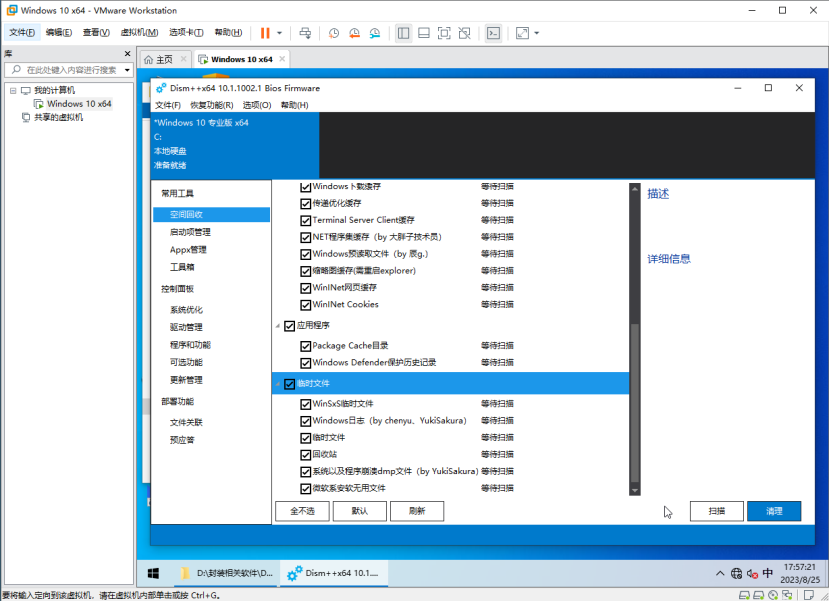Click the stretch guest display icon
Viewport: 829px width, 601px height.
522,33
